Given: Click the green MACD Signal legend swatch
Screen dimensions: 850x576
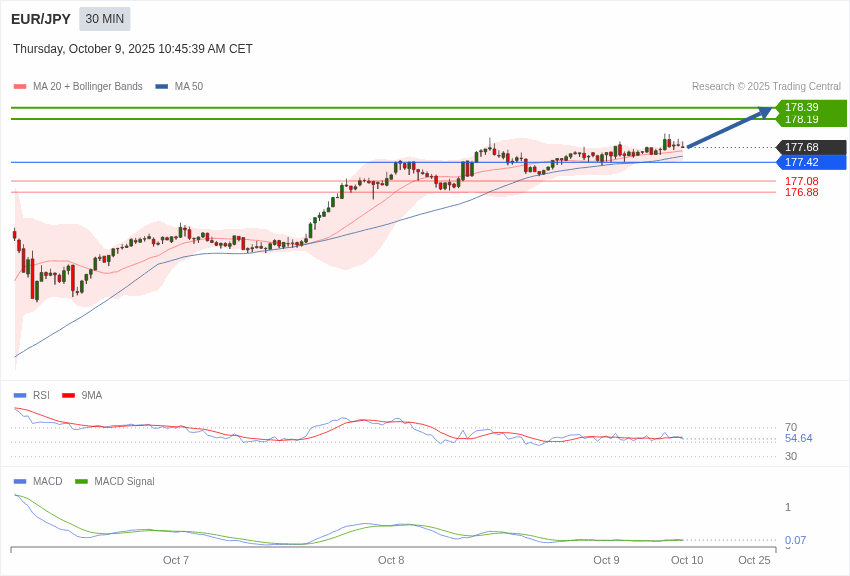Looking at the screenshot, I should [82, 481].
